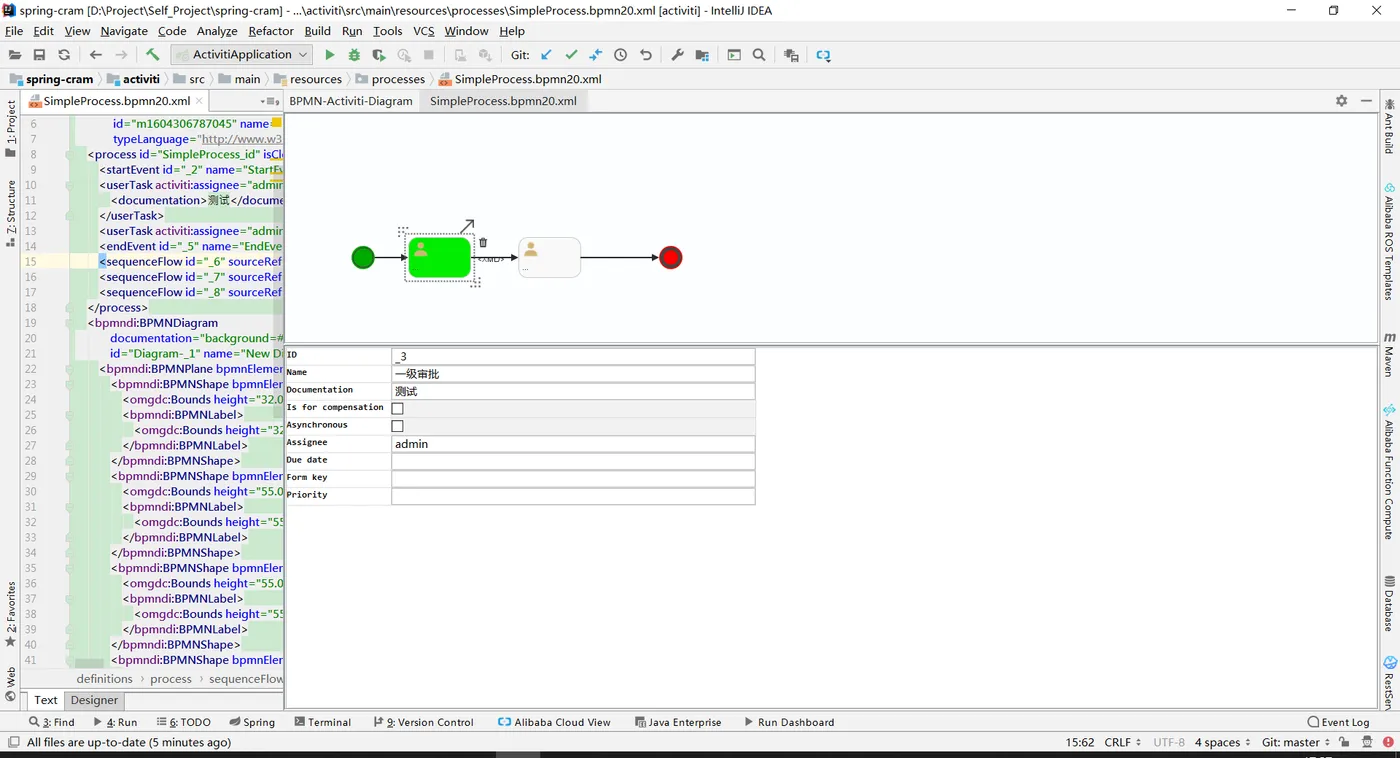Click tool window toggle in bottom-left corner
Viewport: 1400px width, 758px height.
13,742
